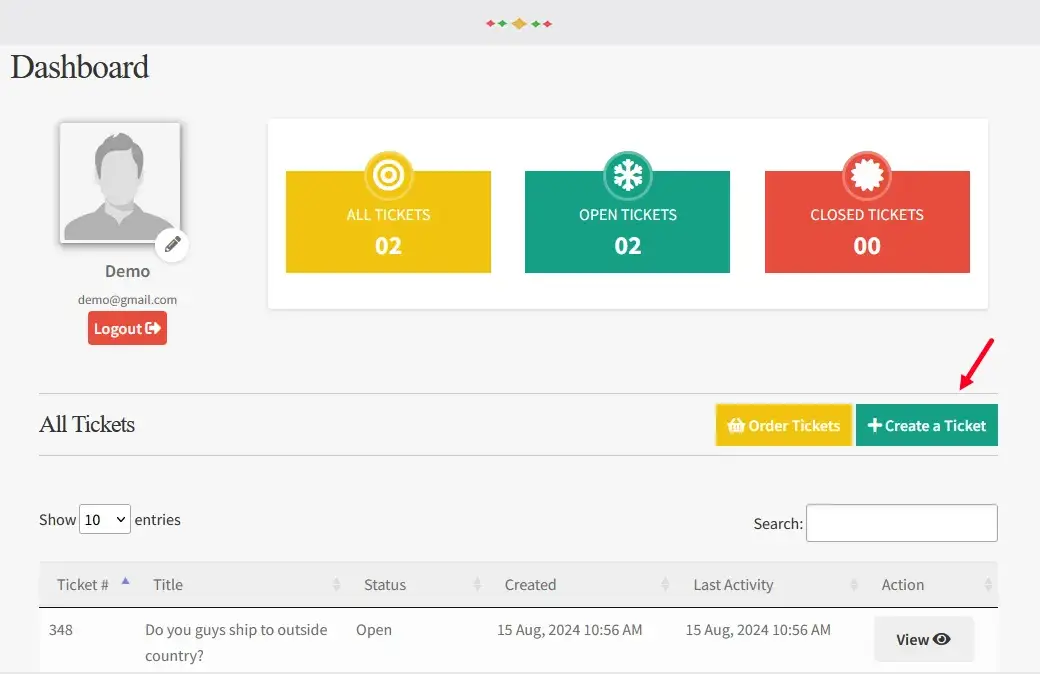Click the pencil edit profile icon
The height and width of the screenshot is (674, 1040).
[x=172, y=245]
